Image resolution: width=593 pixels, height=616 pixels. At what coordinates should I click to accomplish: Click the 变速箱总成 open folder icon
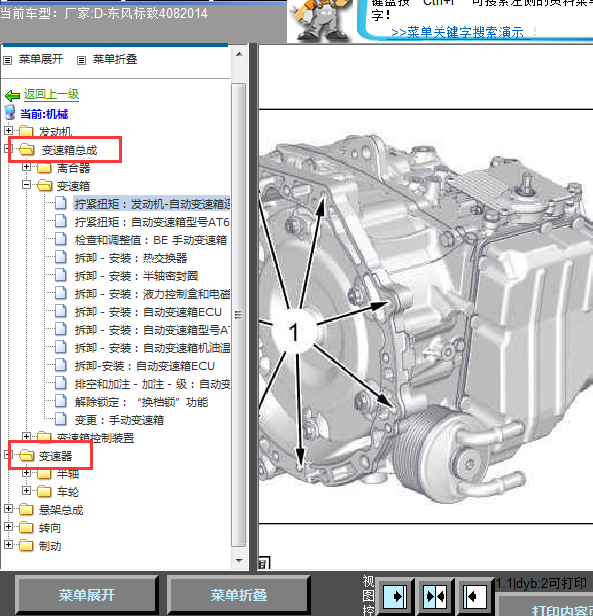[x=26, y=149]
